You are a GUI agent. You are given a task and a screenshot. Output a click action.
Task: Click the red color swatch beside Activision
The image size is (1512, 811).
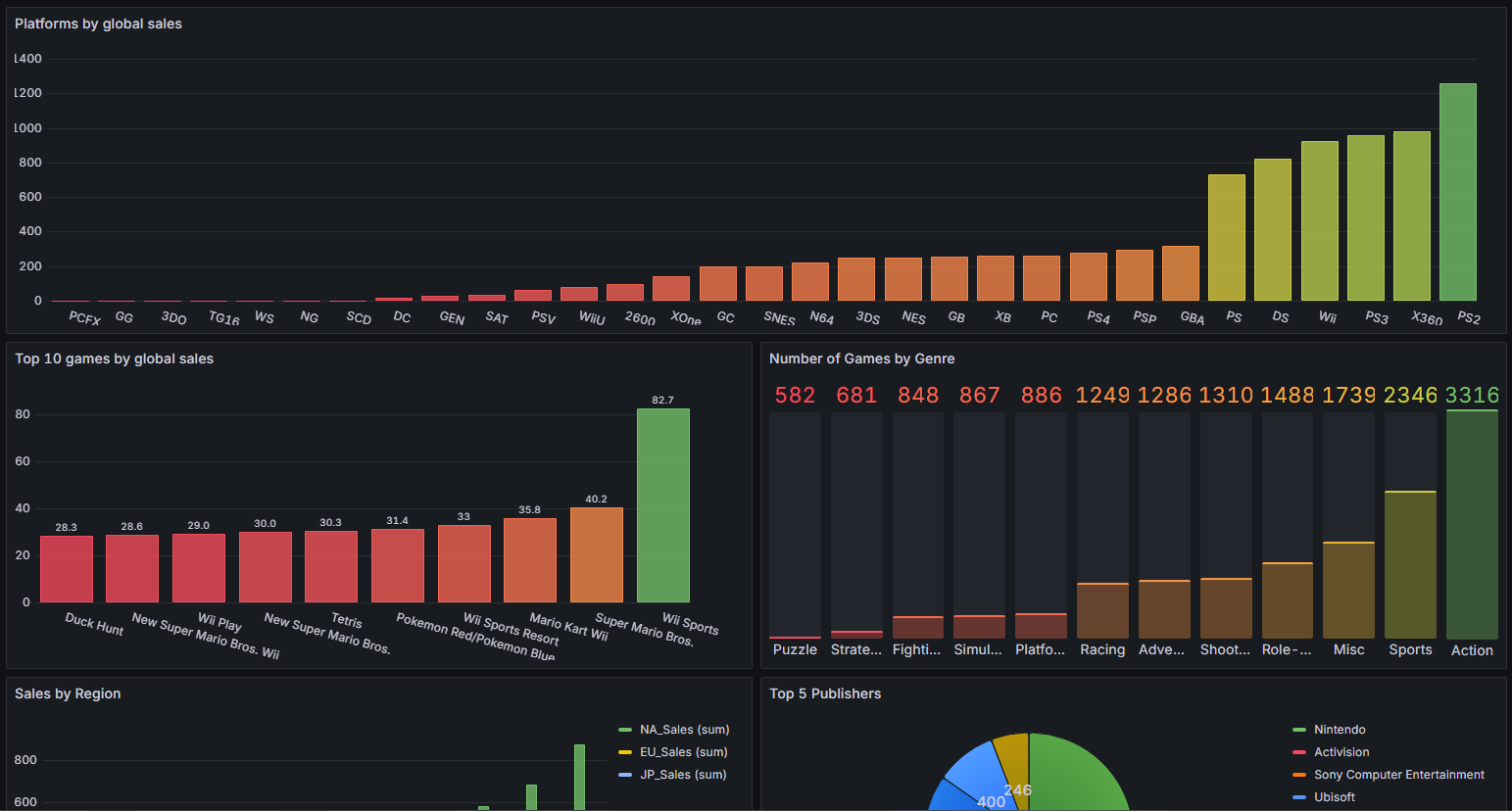(x=1299, y=752)
